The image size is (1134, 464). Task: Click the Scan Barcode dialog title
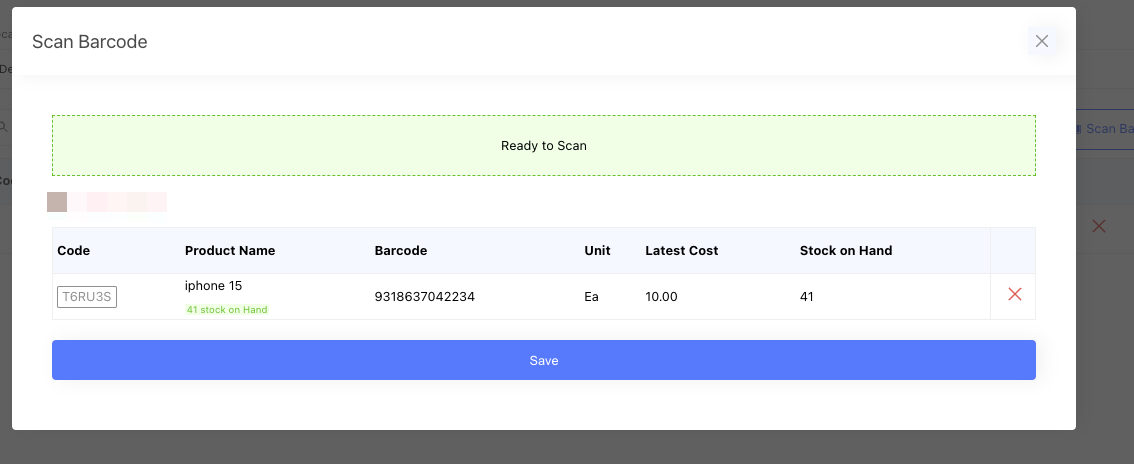(x=90, y=42)
